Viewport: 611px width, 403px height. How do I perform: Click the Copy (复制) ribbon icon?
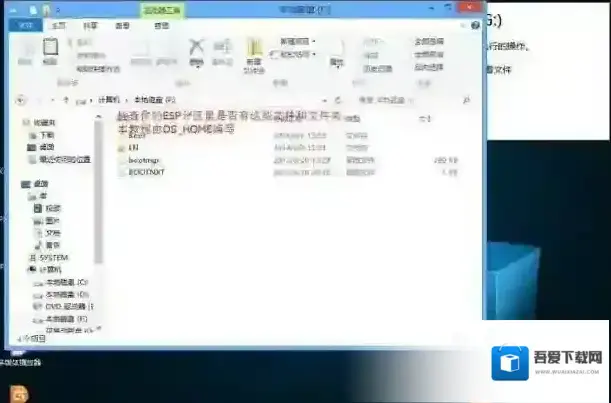25,51
